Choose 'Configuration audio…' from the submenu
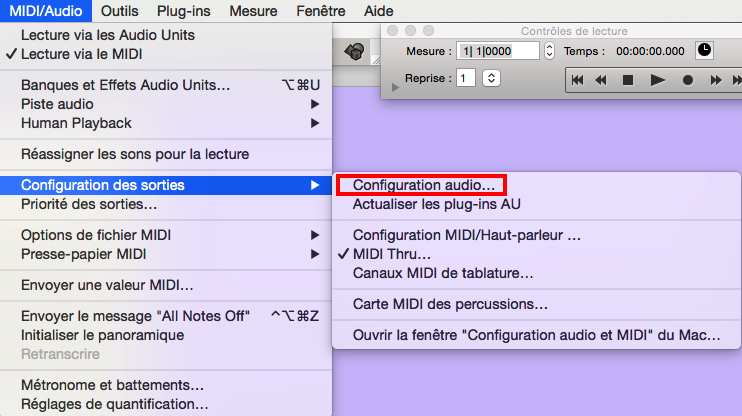Screen dimensions: 742x416 tap(423, 185)
